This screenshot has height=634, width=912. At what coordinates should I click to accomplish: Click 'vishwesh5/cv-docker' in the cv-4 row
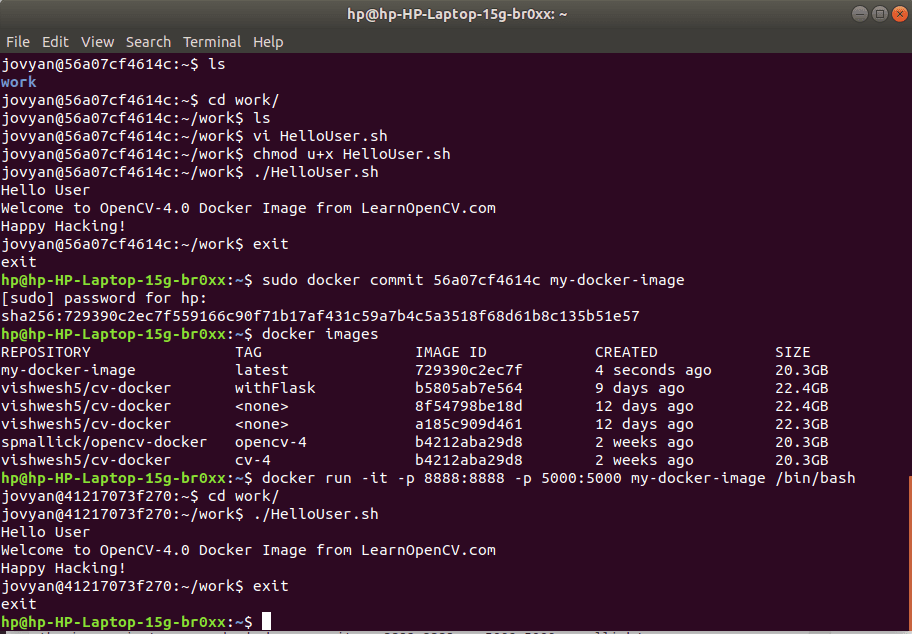[86, 461]
